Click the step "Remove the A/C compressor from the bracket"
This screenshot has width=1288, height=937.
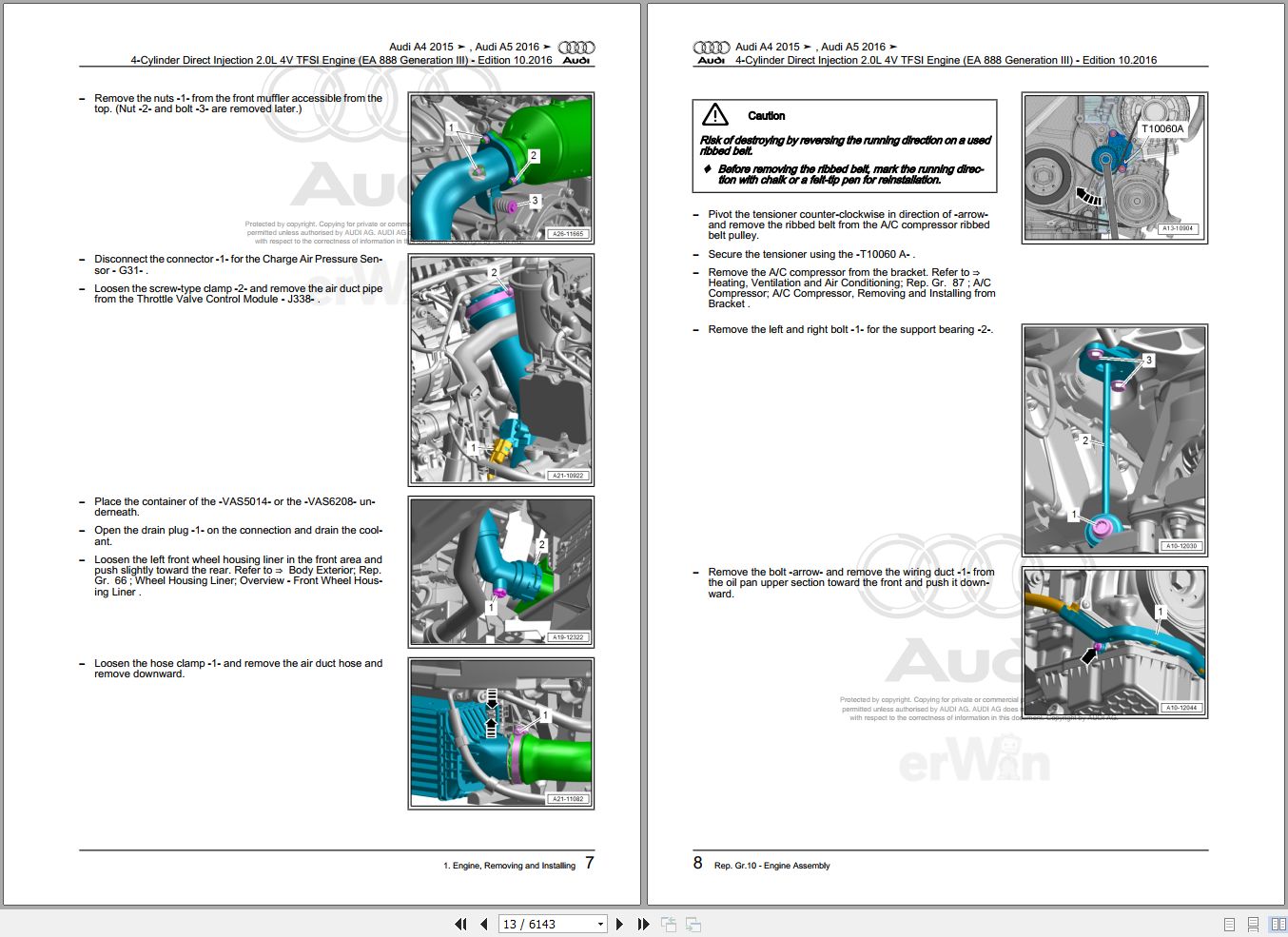tap(851, 288)
